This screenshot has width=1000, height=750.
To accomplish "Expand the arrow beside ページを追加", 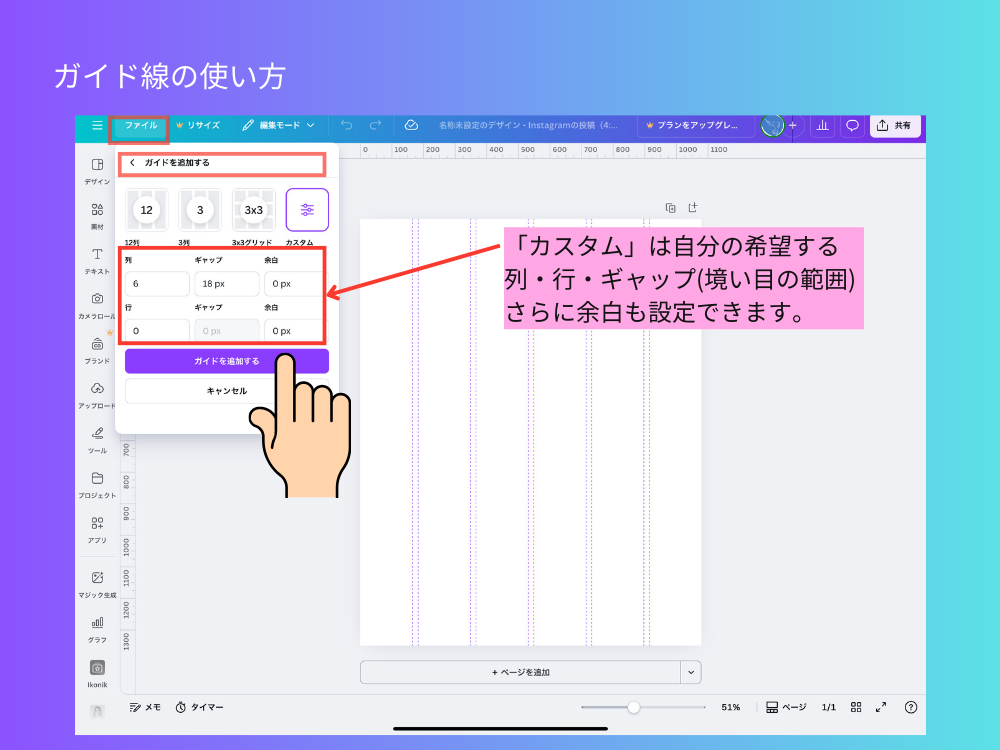I will tap(691, 672).
